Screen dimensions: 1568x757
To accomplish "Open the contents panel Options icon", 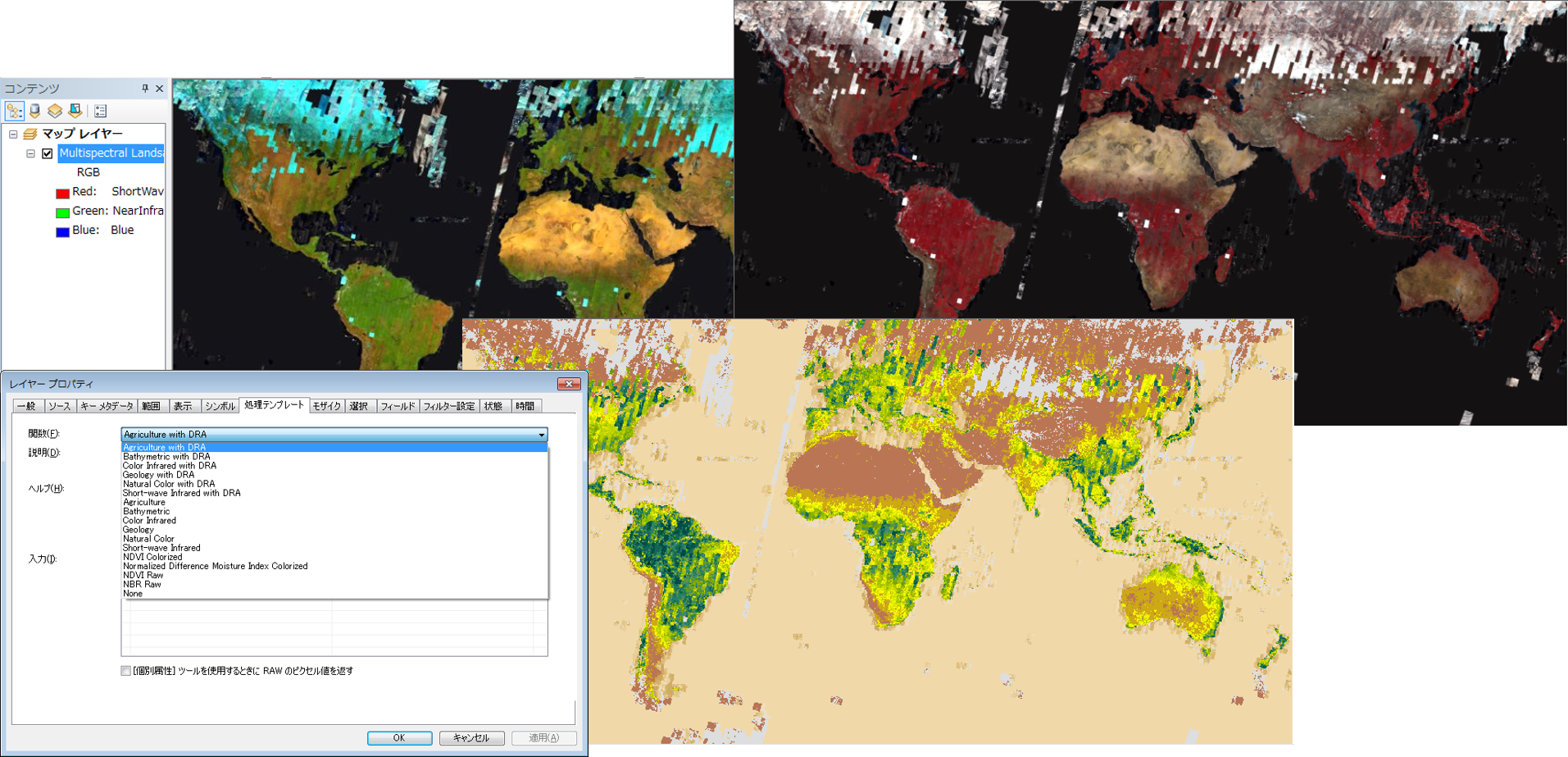I will (101, 111).
